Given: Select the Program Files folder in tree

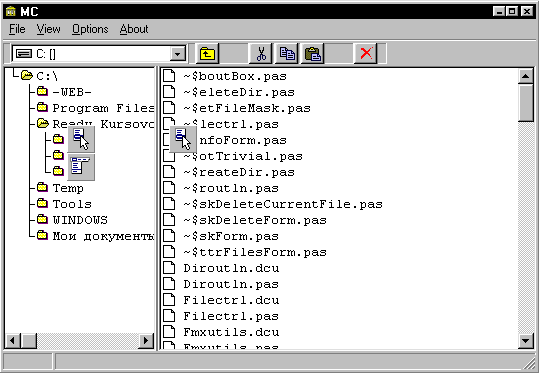Looking at the screenshot, I should click(103, 108).
